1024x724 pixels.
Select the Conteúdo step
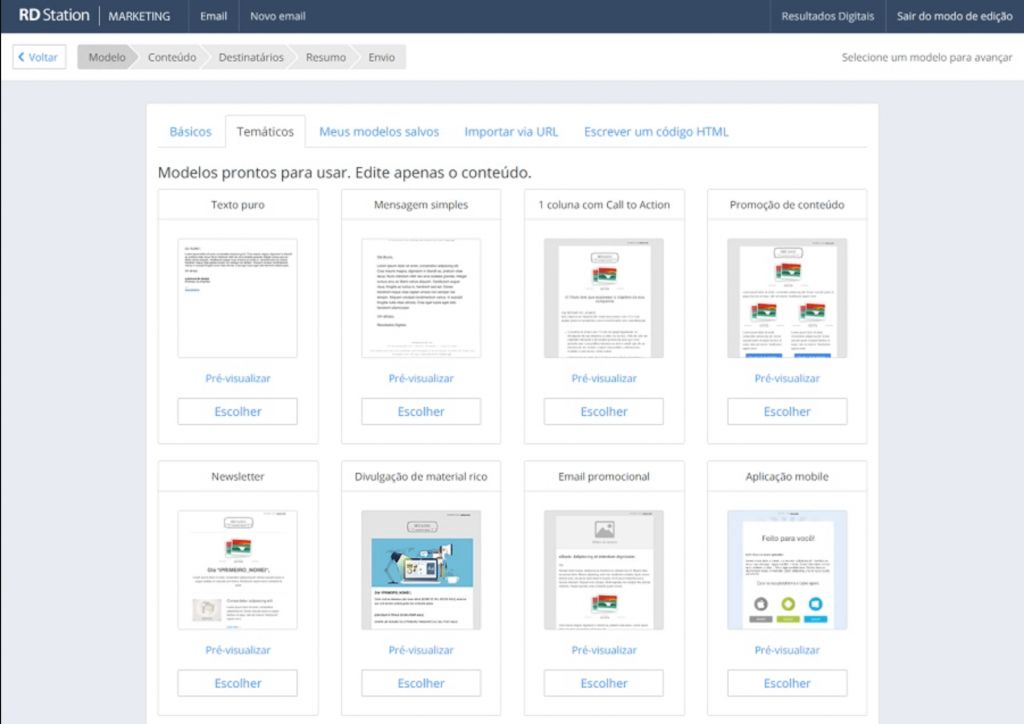[x=172, y=57]
